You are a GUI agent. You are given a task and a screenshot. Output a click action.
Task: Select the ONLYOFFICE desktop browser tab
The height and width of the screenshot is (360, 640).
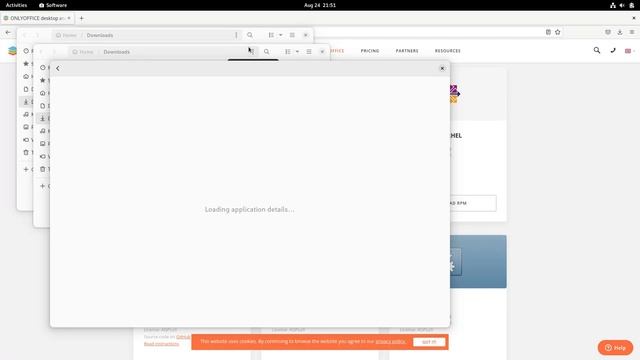tap(37, 18)
